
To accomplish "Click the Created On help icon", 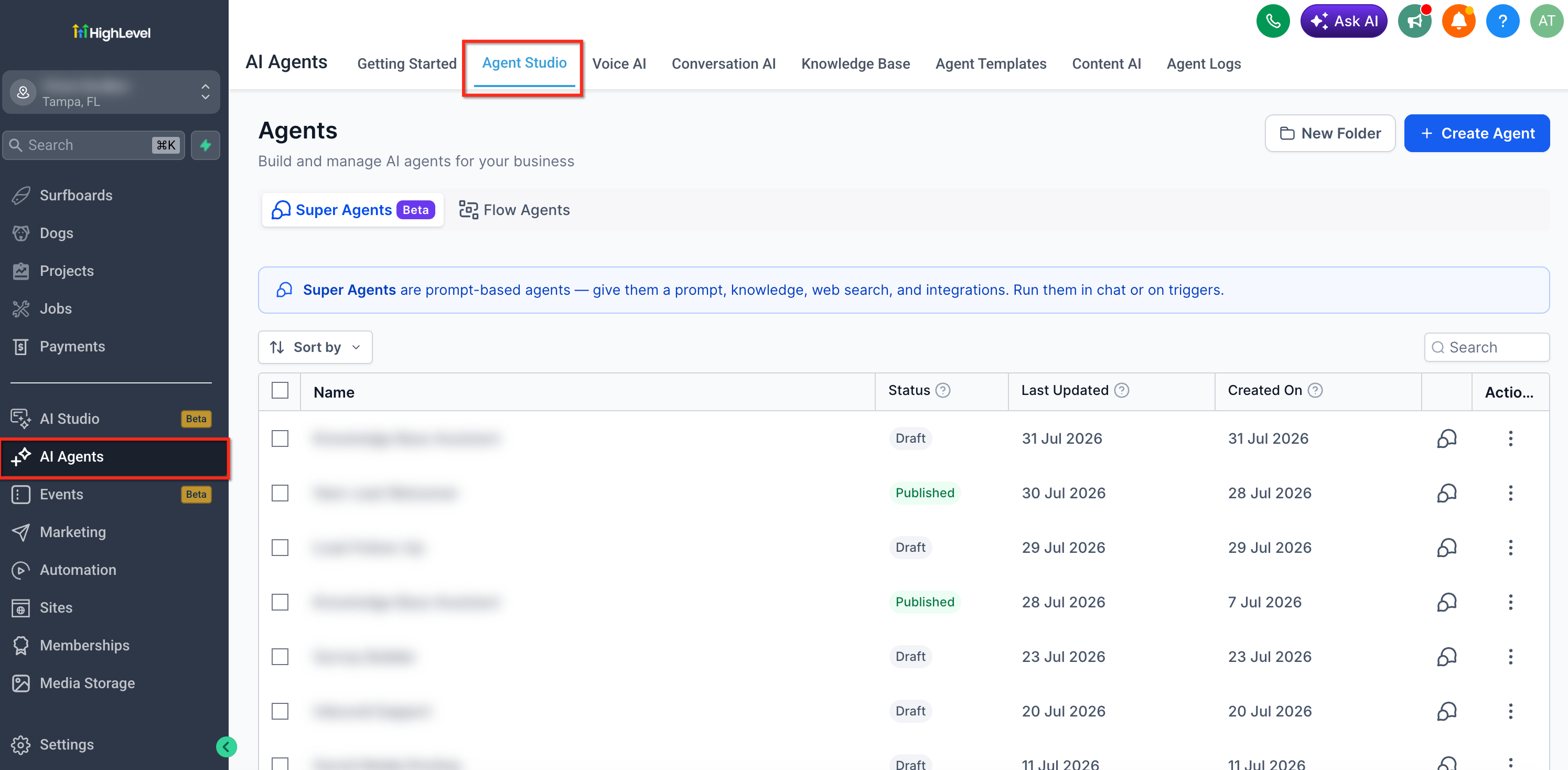I will [1315, 390].
